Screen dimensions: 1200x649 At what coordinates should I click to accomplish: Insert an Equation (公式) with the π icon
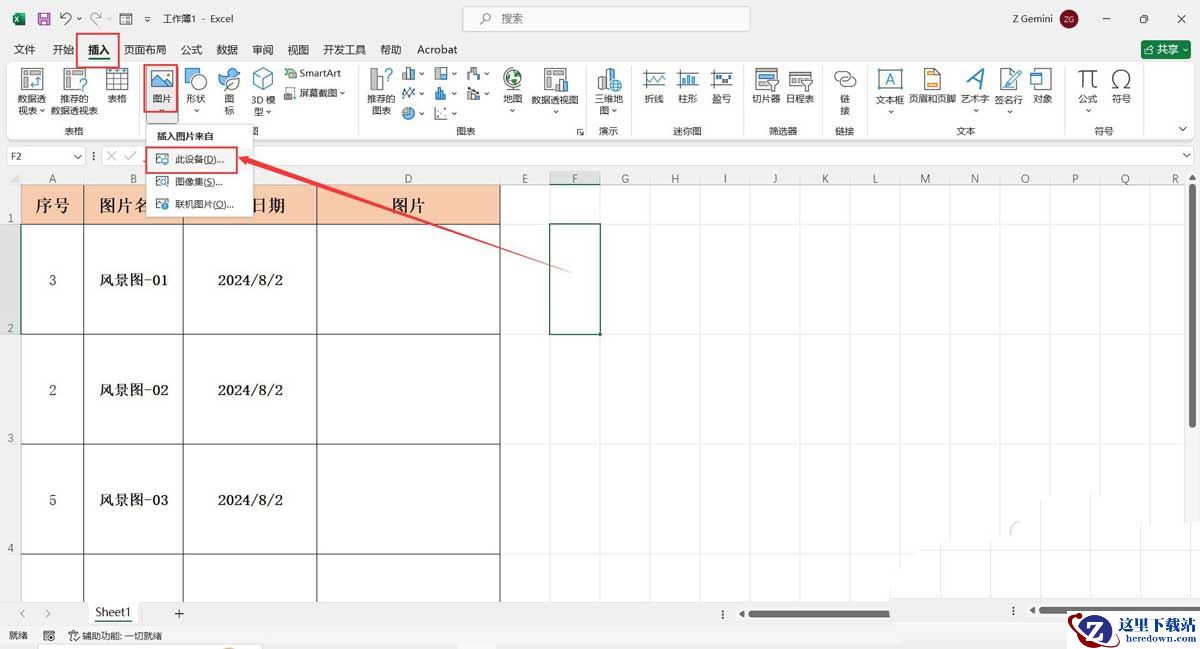click(1088, 92)
